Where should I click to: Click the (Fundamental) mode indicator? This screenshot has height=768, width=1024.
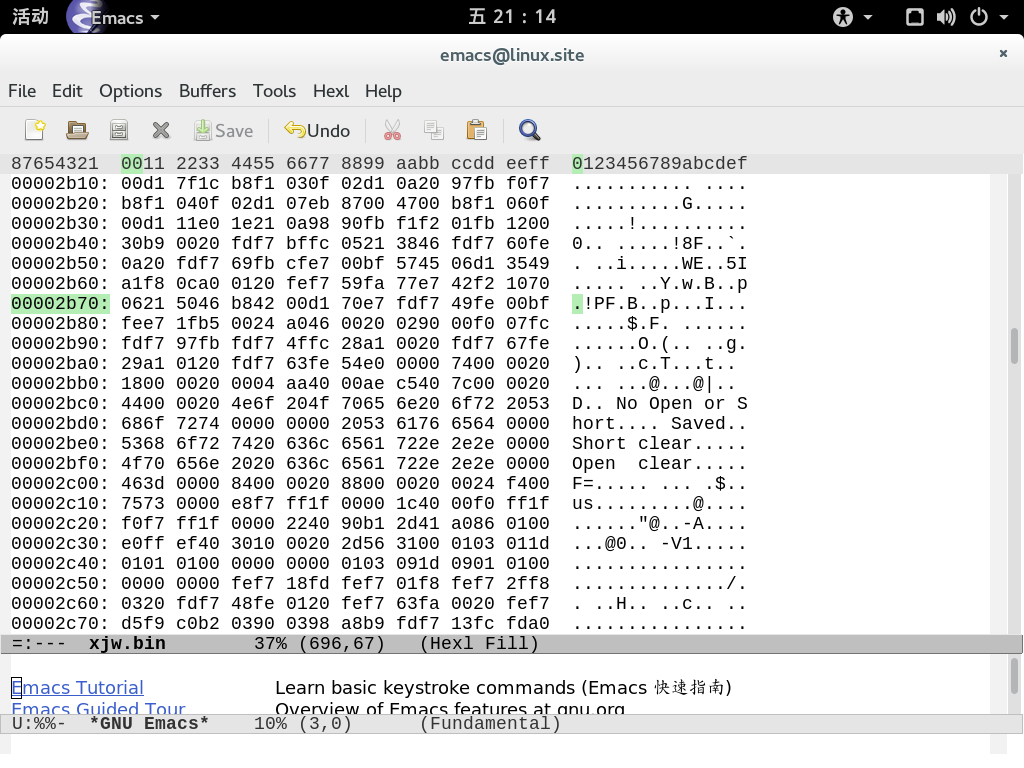[x=490, y=724]
